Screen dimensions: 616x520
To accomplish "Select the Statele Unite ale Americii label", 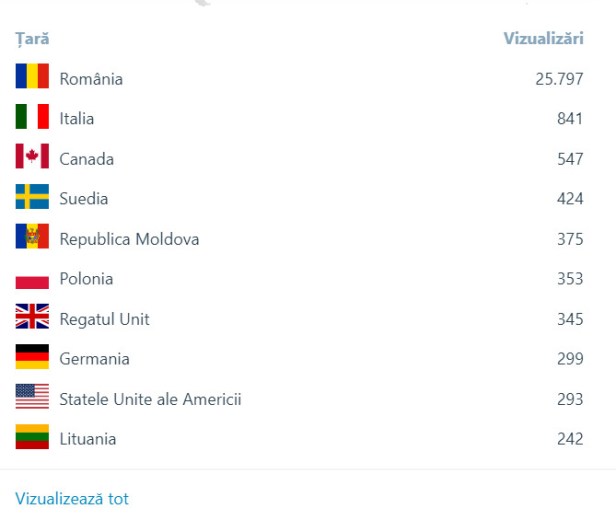I will click(150, 399).
